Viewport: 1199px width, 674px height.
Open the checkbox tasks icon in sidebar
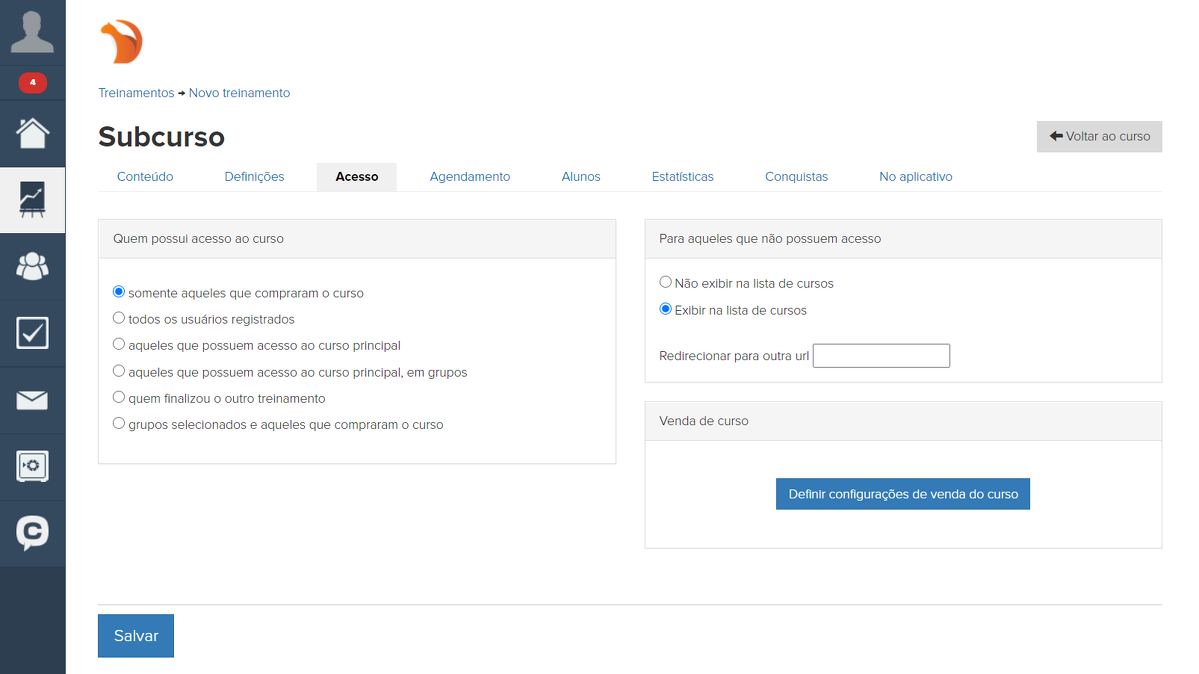pos(32,333)
